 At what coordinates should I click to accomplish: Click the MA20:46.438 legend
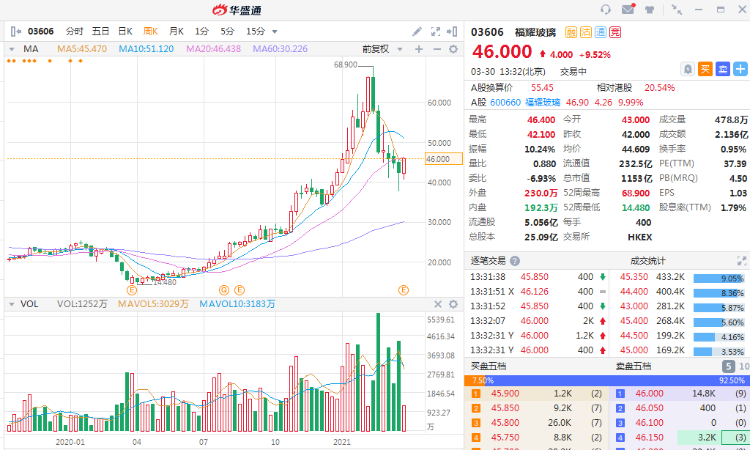(x=213, y=49)
